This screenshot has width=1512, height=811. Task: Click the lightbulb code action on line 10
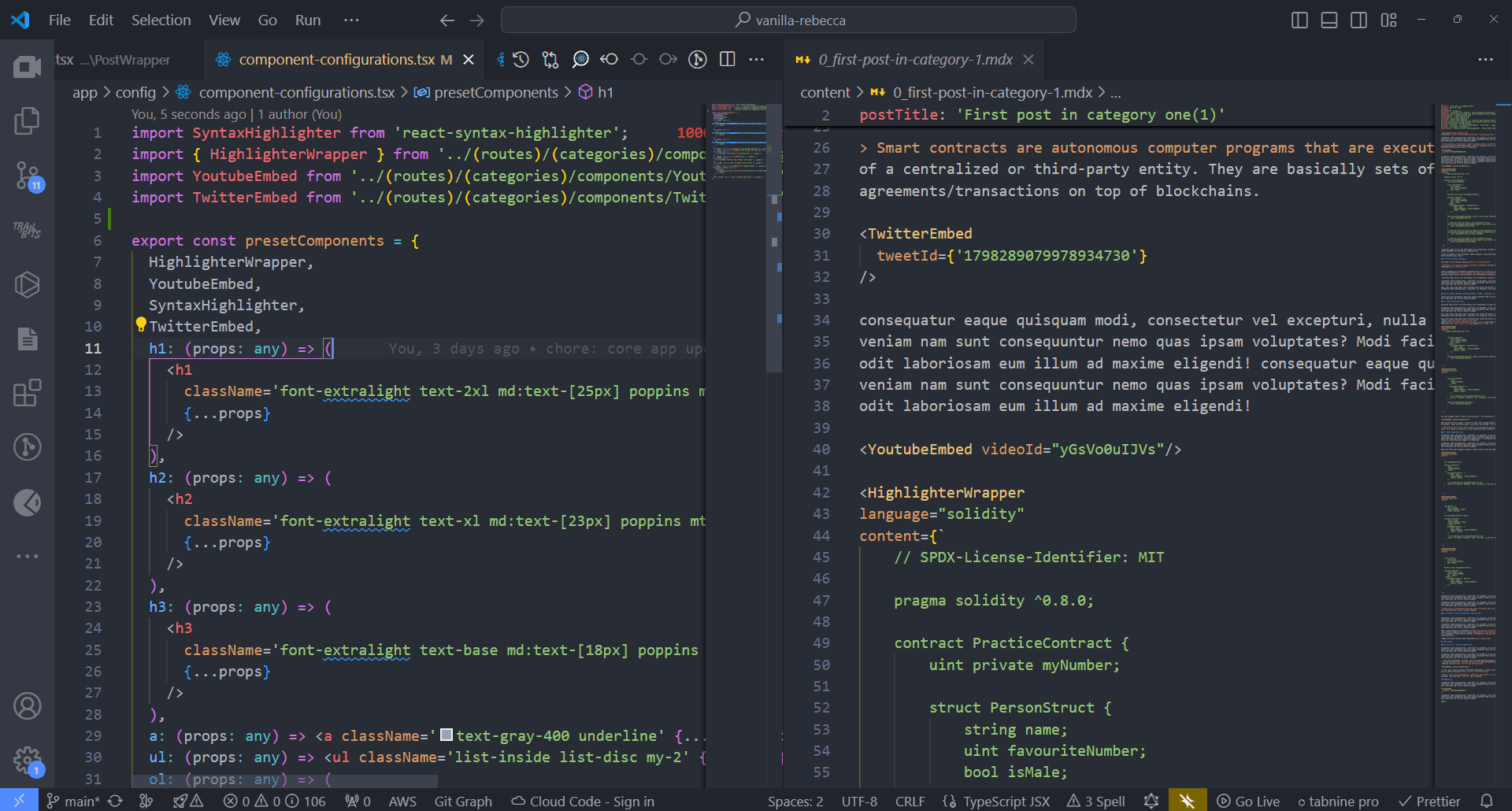pyautogui.click(x=140, y=324)
